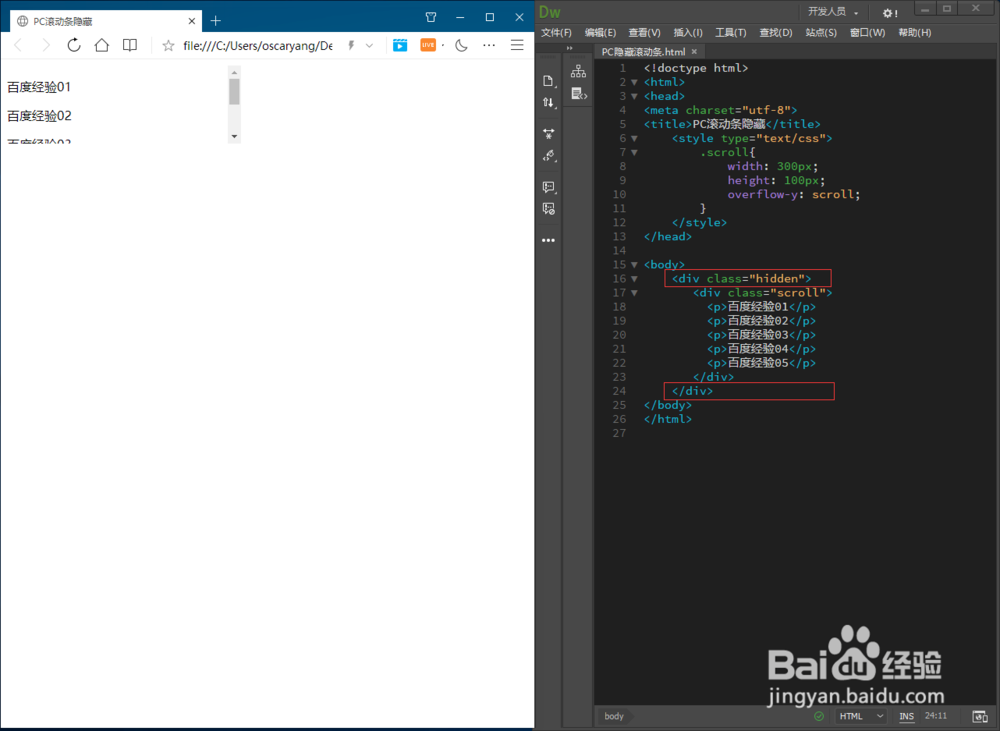Bookmark the page with the star icon
1000x731 pixels.
168,45
